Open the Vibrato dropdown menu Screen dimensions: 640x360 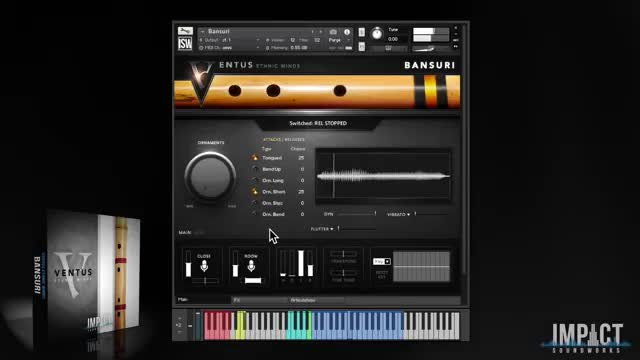pos(398,214)
